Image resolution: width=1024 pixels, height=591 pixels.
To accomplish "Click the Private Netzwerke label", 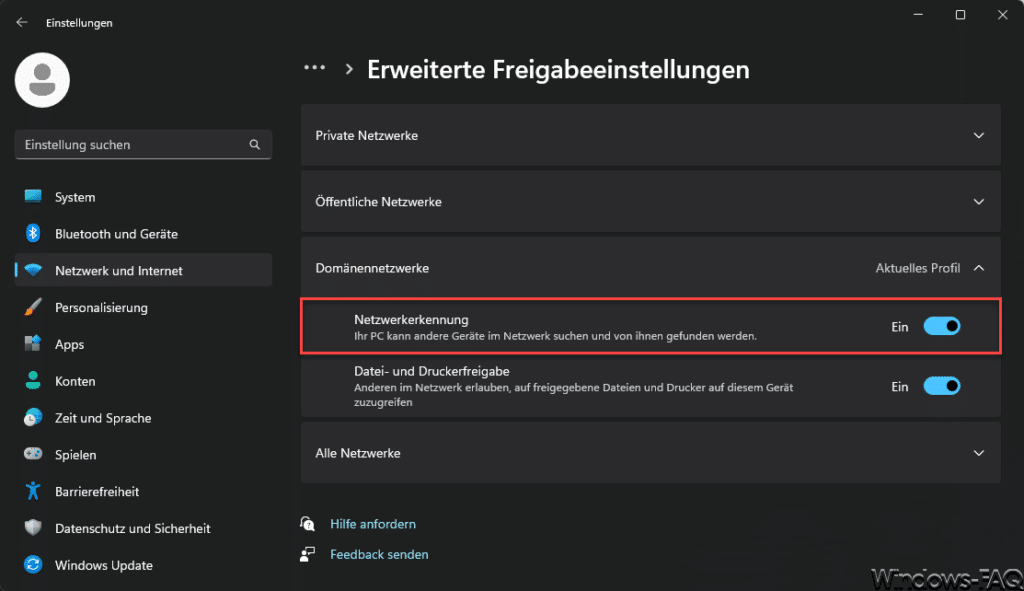I will click(366, 136).
